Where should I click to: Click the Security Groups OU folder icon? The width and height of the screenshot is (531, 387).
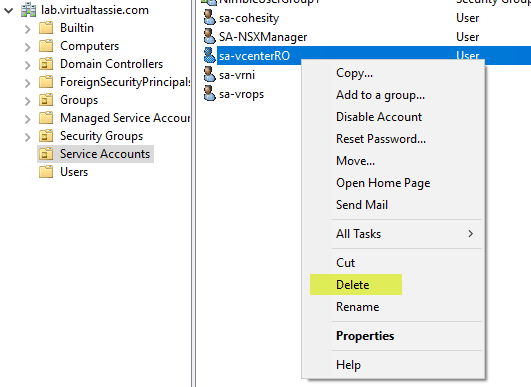pyautogui.click(x=46, y=136)
